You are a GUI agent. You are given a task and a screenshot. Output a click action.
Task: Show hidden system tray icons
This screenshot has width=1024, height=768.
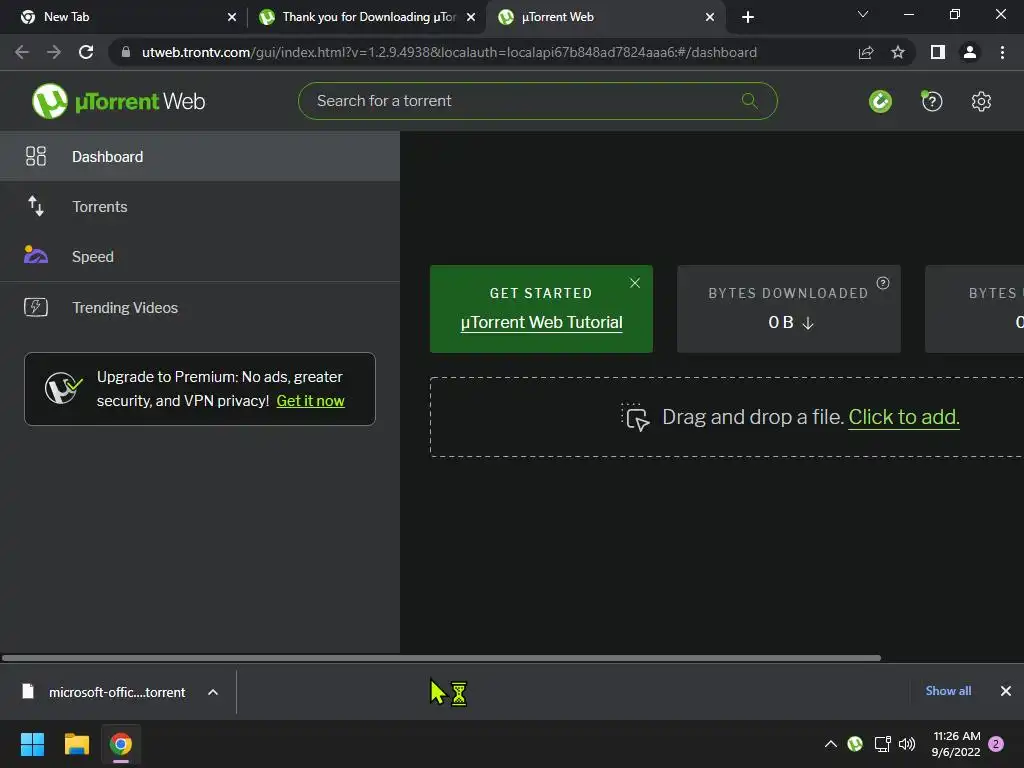point(831,744)
